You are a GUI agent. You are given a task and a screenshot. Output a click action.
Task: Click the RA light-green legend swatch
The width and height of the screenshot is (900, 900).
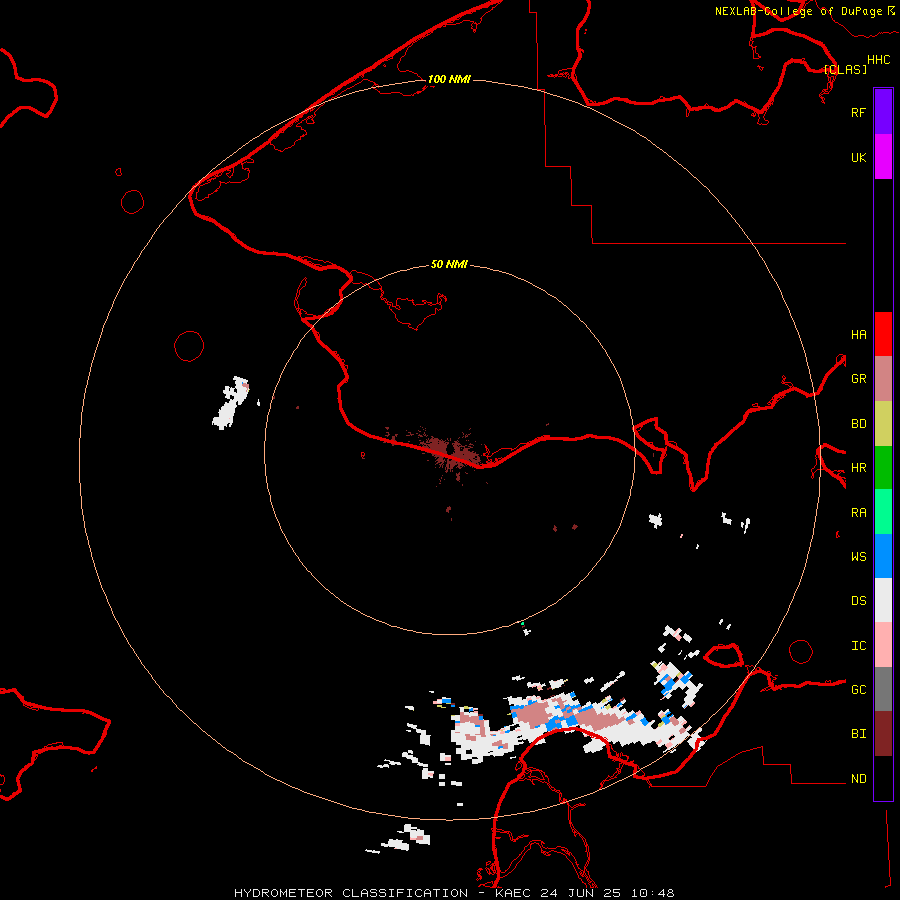883,512
